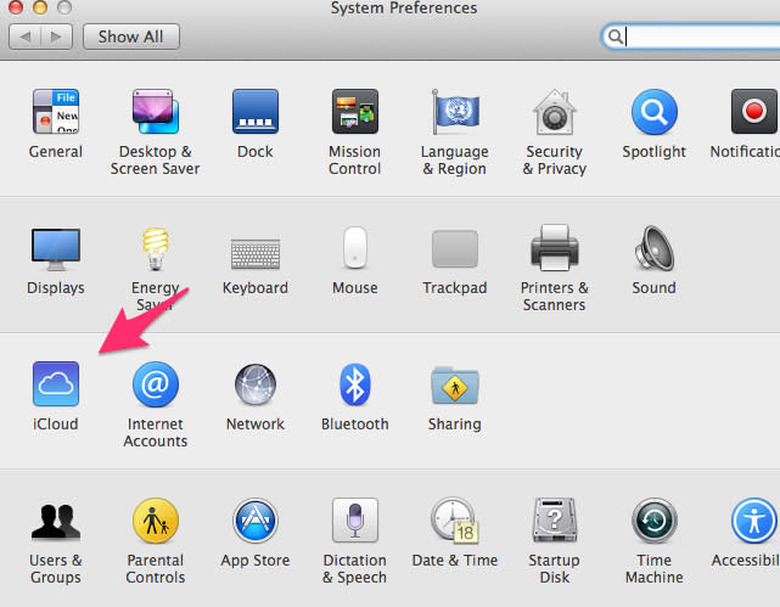Open Time Machine preferences icon
The width and height of the screenshot is (780, 607).
pos(654,521)
